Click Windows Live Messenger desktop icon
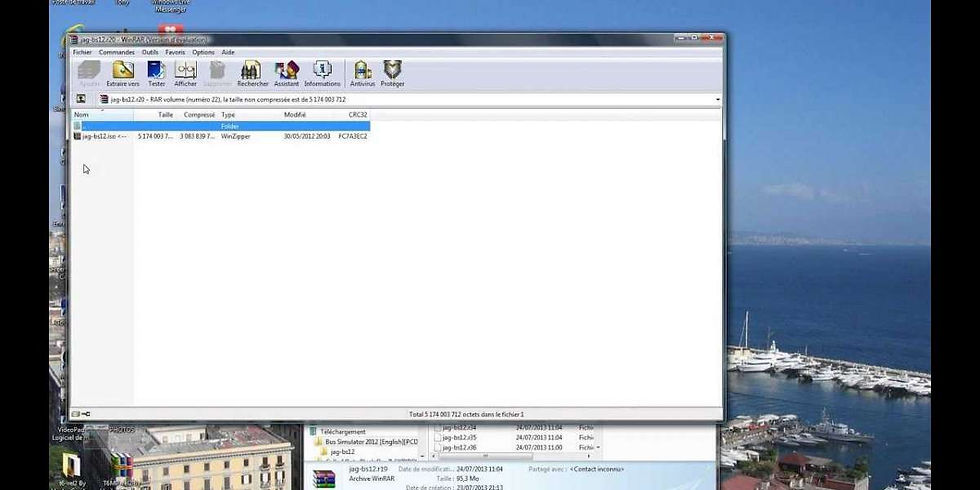 click(x=171, y=4)
